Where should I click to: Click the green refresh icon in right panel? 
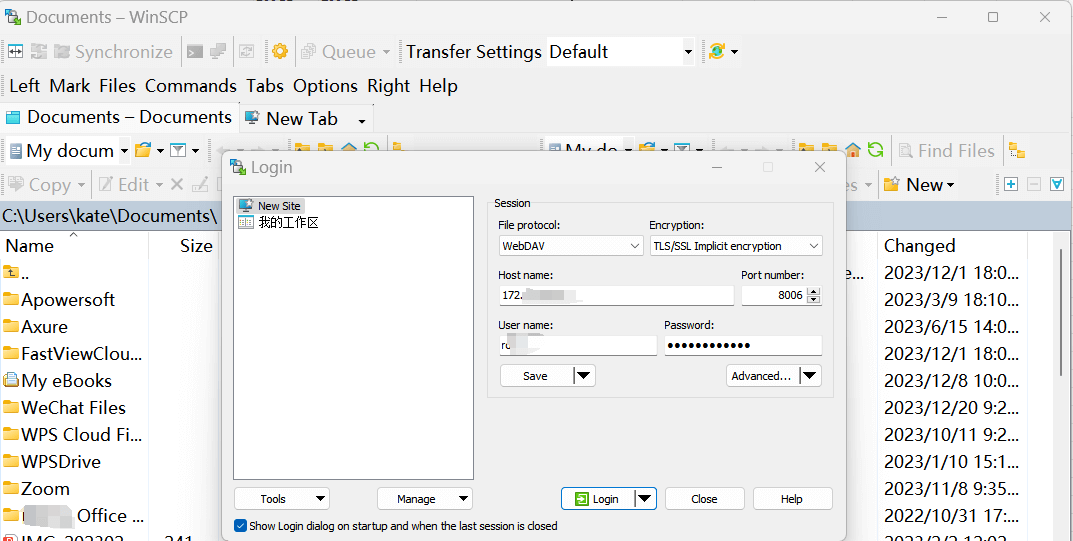pos(875,150)
